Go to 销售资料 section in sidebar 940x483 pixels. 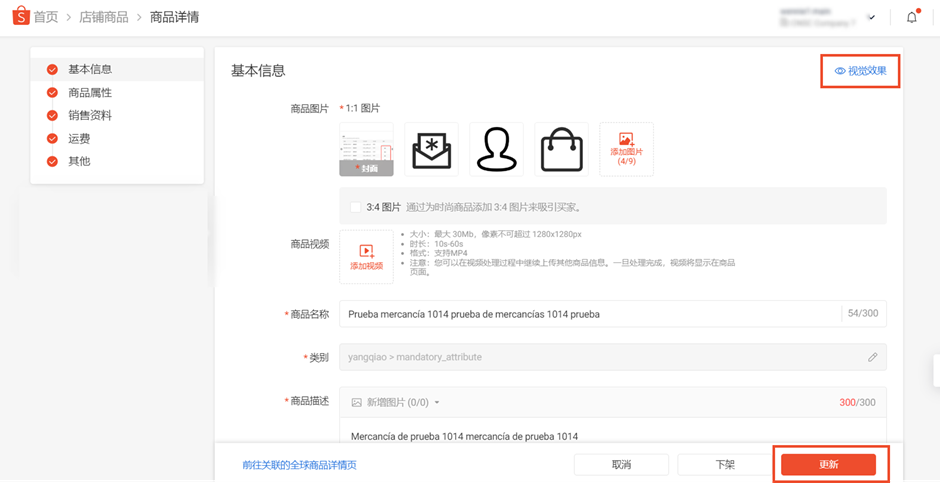pyautogui.click(x=90, y=116)
